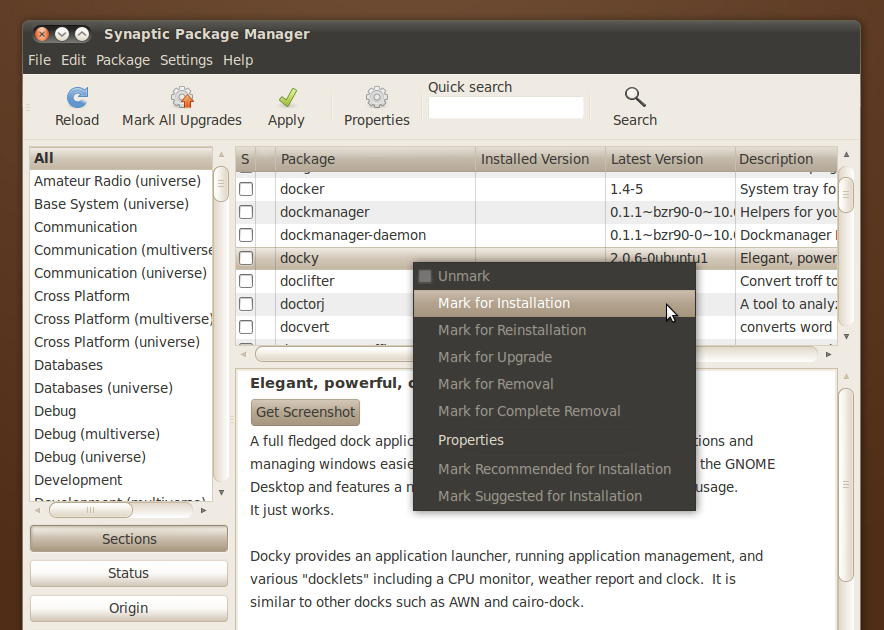Select Base System (universe) category

[121, 204]
